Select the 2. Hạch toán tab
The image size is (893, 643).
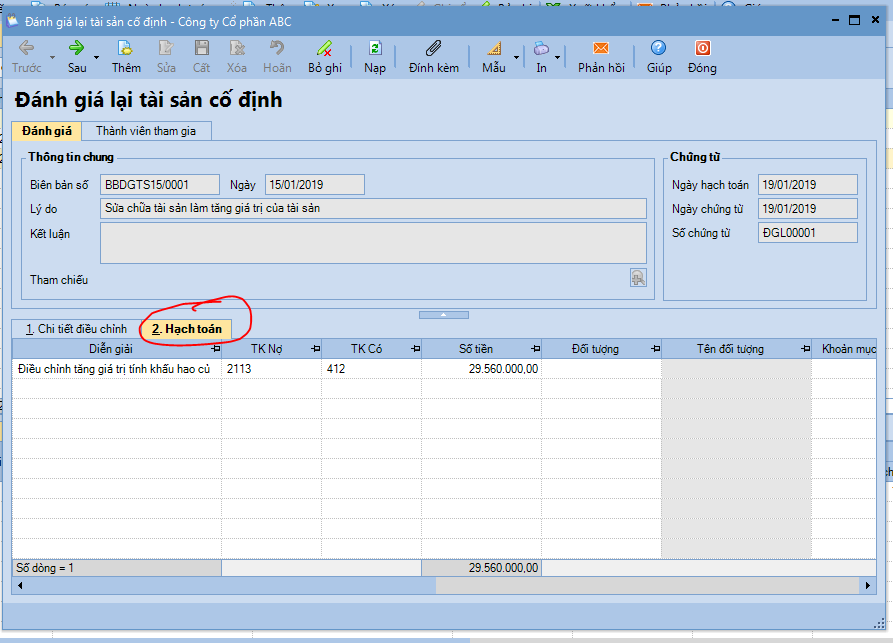point(186,329)
